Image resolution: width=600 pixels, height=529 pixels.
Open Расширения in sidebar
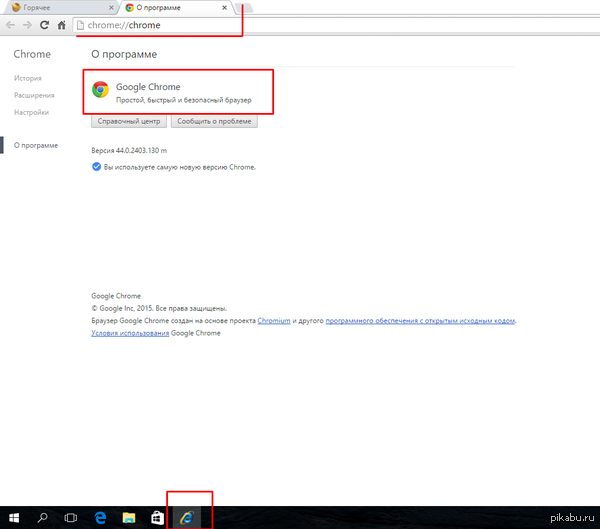34,95
